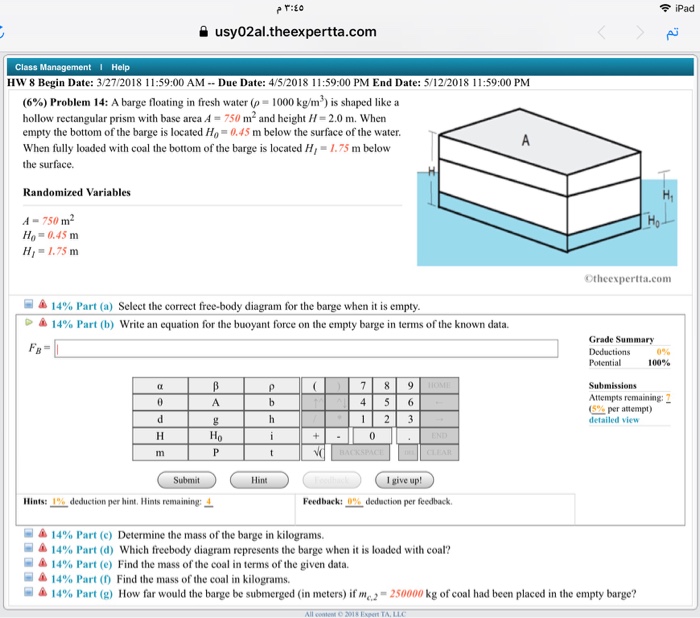Click the HOME key on keypad
Screen dimensions: 700x618
tap(439, 386)
